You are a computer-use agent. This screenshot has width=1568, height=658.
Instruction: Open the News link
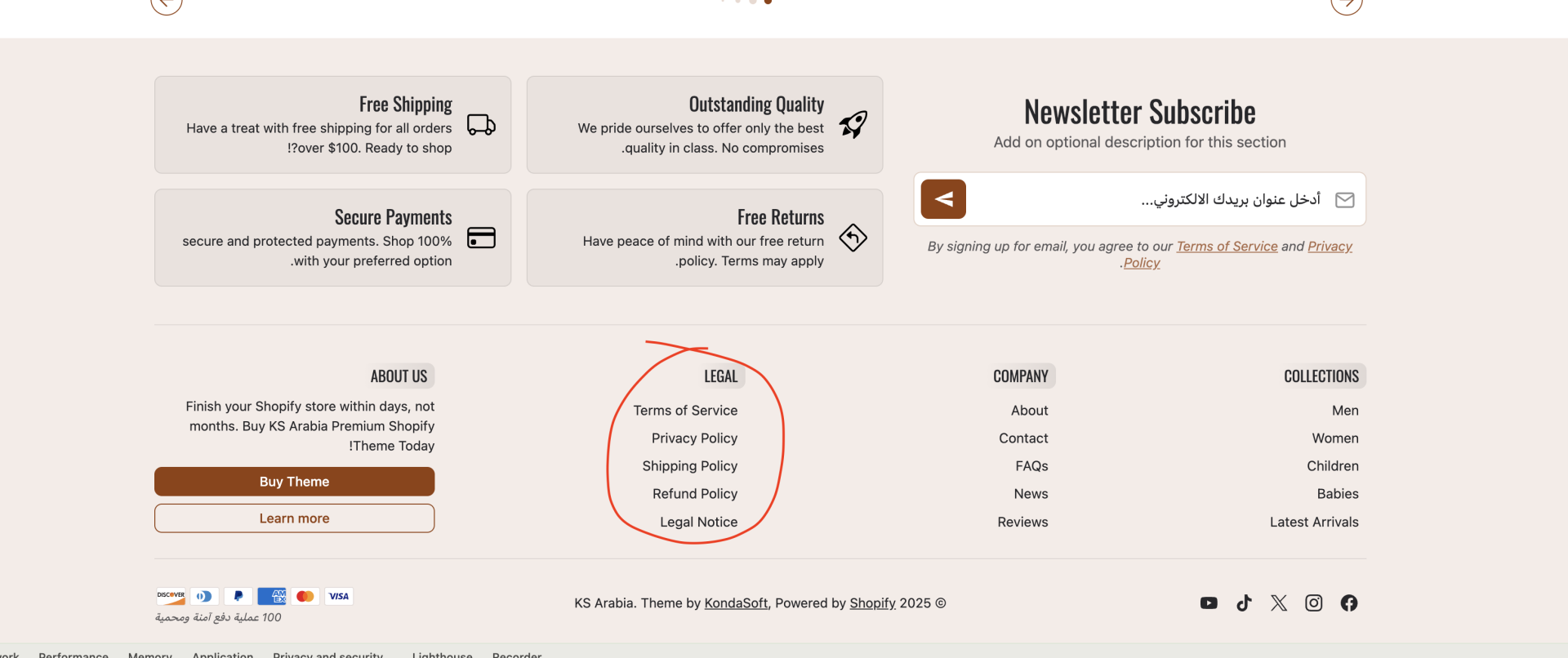tap(1031, 494)
